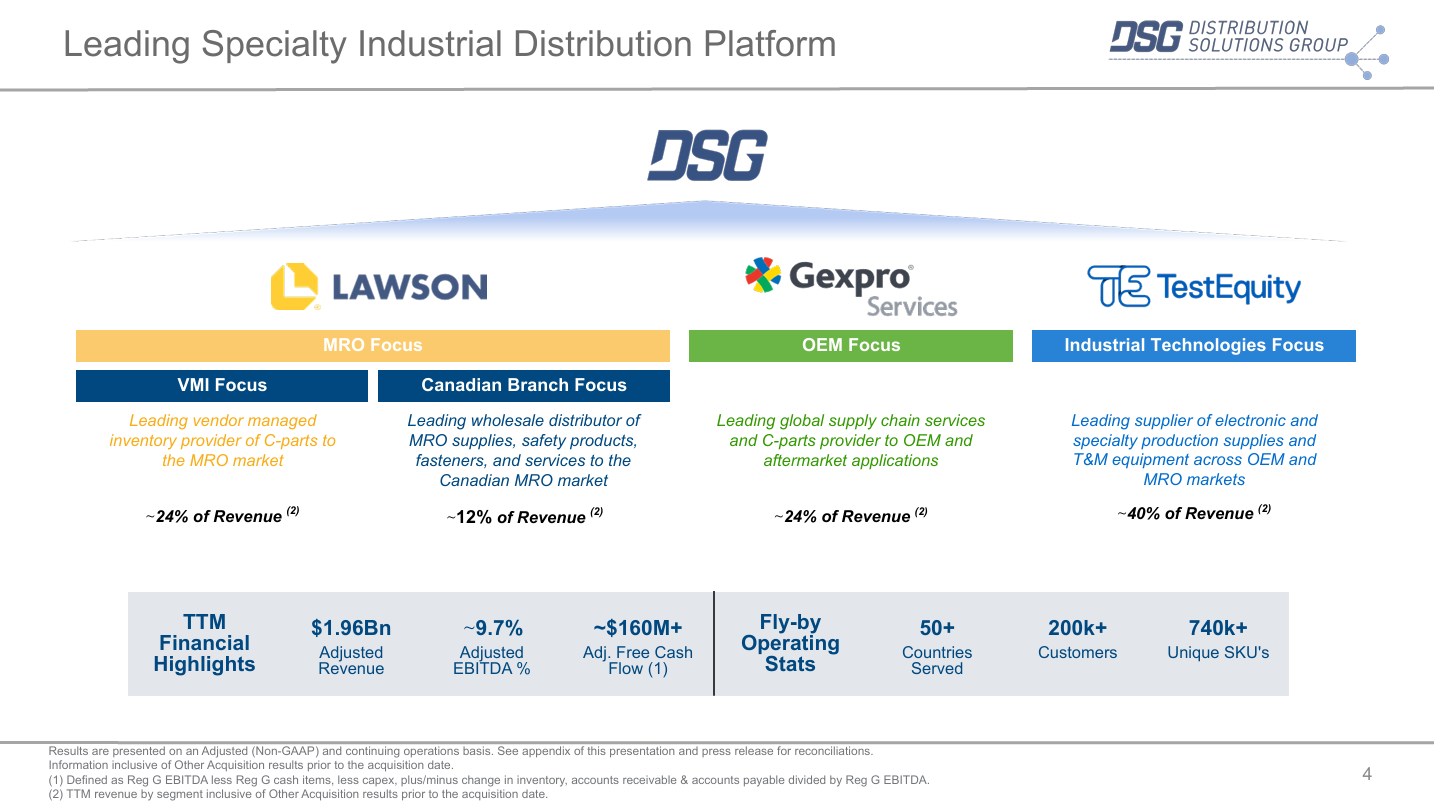Click the 'Customers' label
This screenshot has width=1434, height=802.
coord(1077,653)
